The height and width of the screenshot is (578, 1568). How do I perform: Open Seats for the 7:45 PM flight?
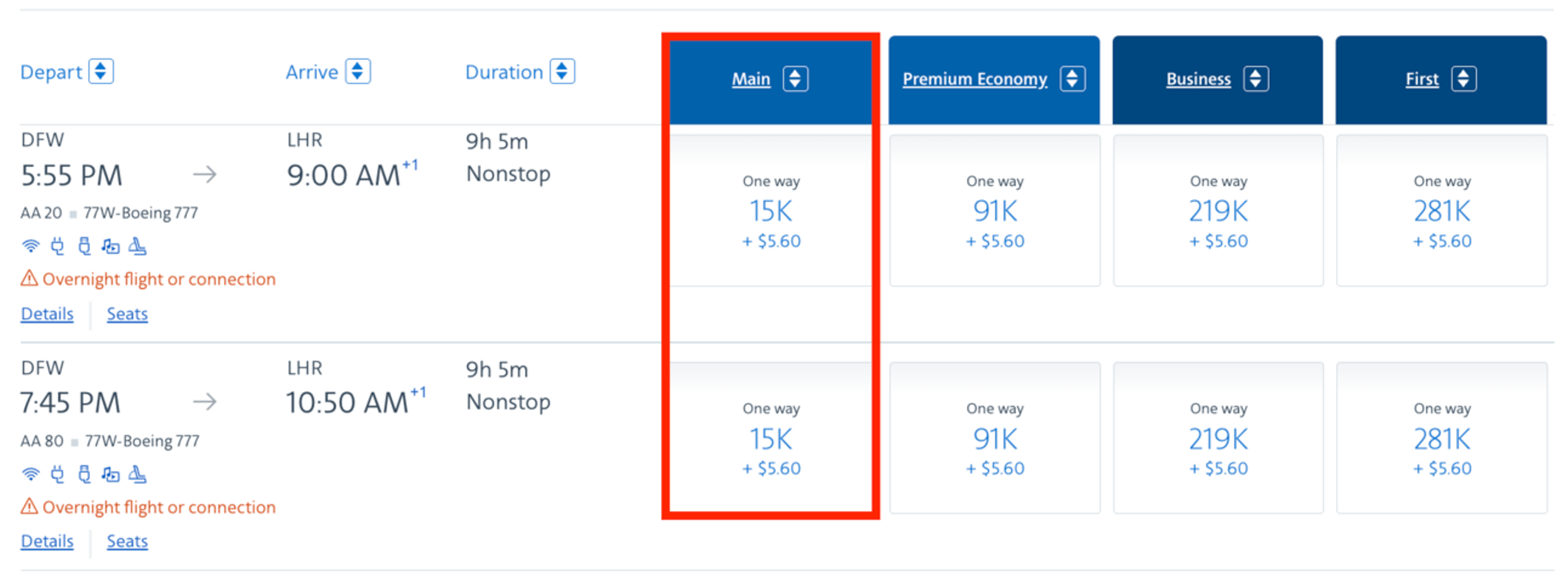click(x=127, y=542)
